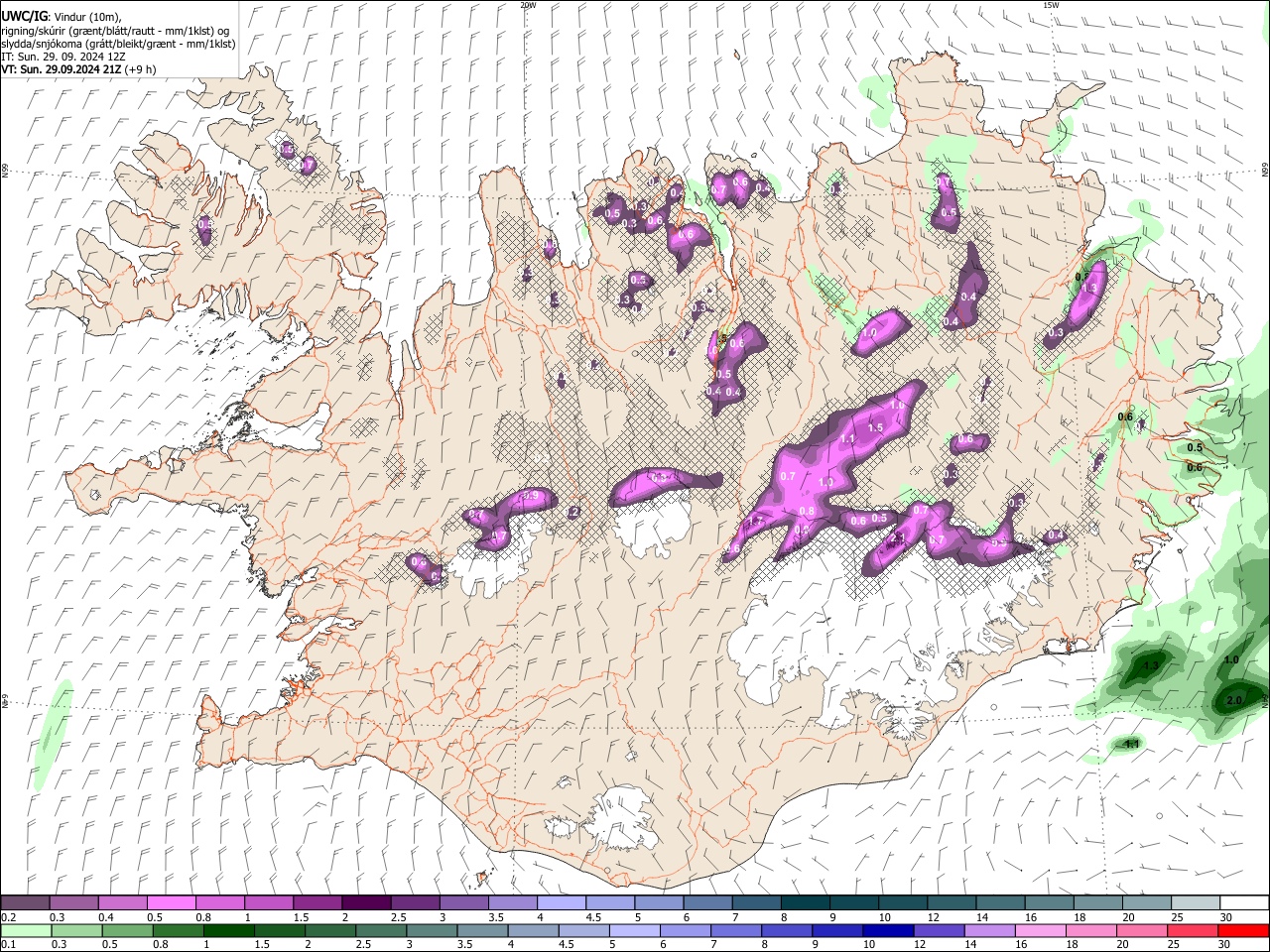Image resolution: width=1270 pixels, height=952 pixels.
Task: Pick the bright pink swatch labeled 0.5 on the upper scale
Action: tap(172, 903)
